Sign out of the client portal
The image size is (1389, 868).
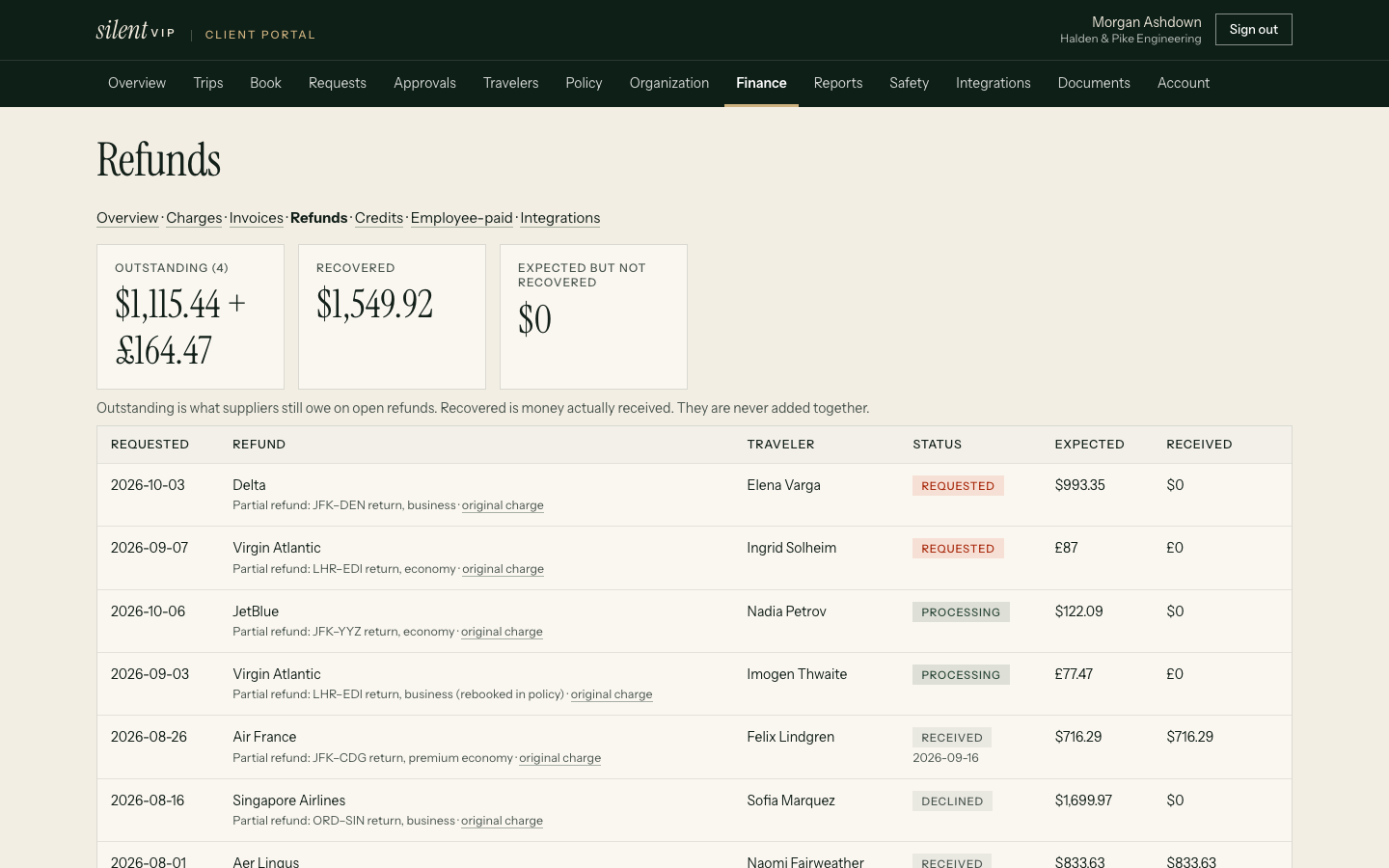pos(1253,30)
